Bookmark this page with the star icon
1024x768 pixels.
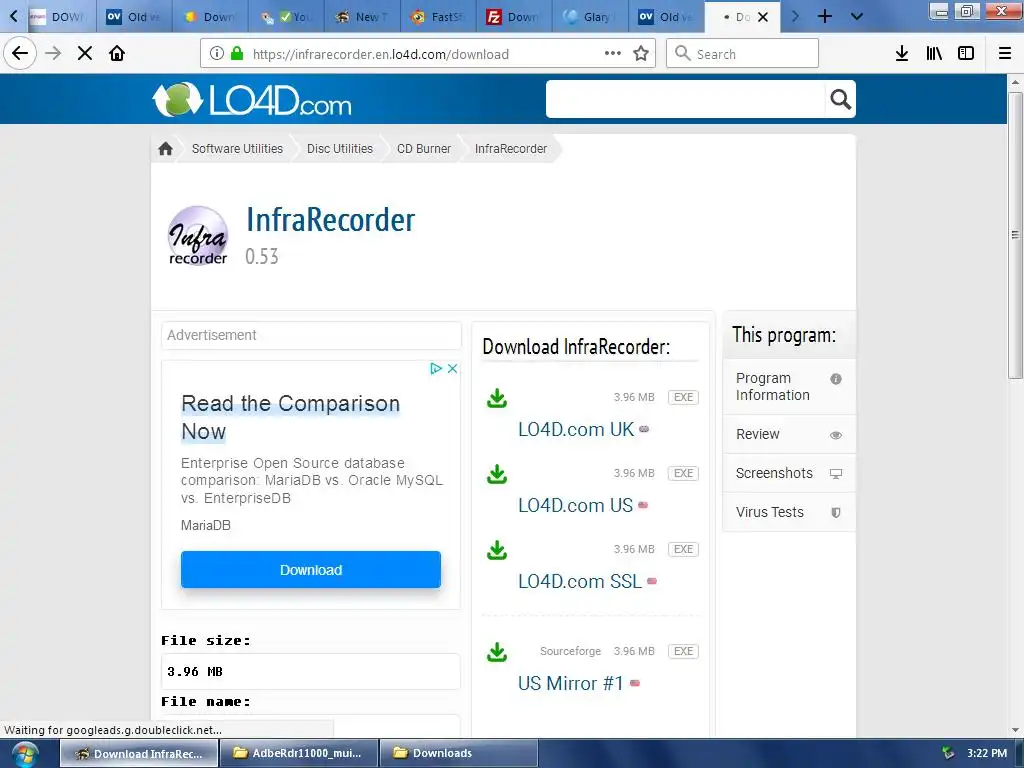(641, 54)
